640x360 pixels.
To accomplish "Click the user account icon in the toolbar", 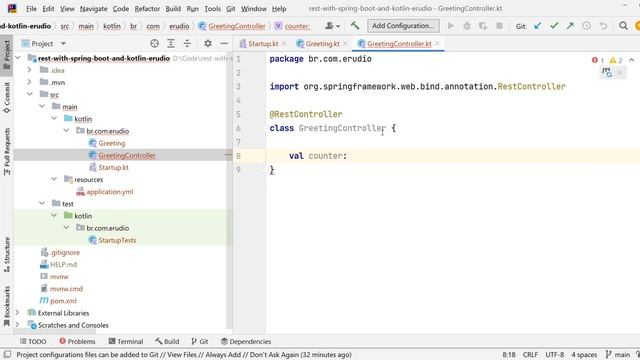I will point(332,26).
